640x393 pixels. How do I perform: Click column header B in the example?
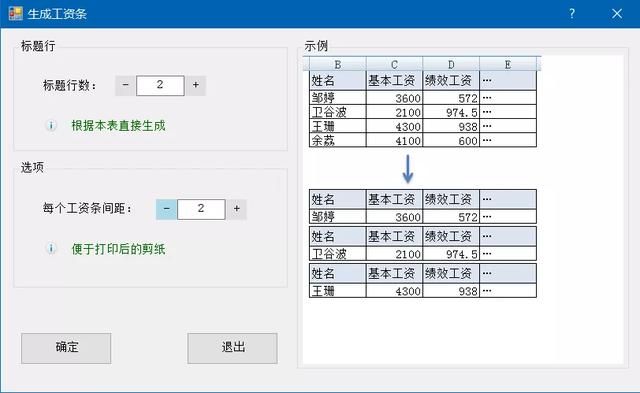[338, 64]
